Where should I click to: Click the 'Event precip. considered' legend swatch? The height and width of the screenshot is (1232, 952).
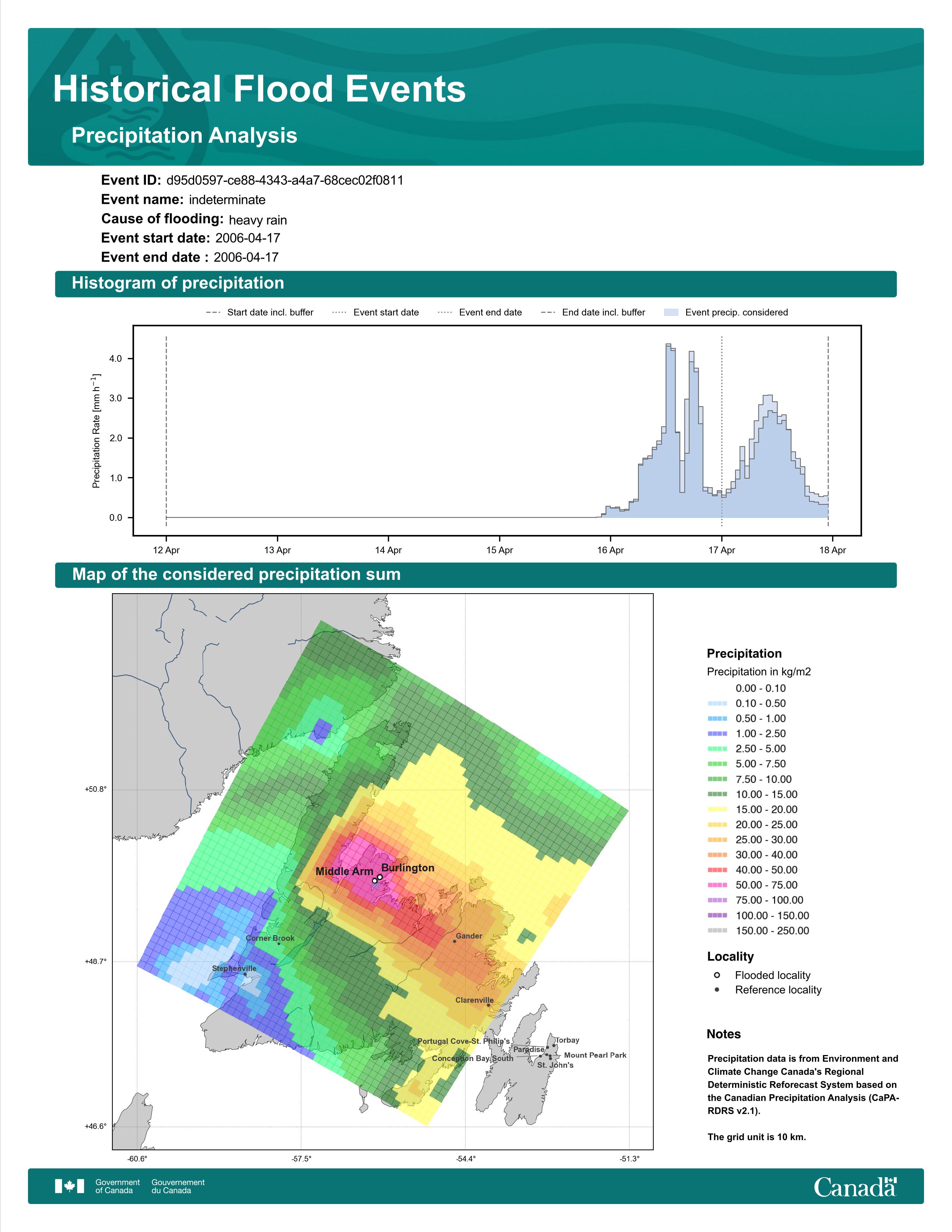pyautogui.click(x=671, y=312)
